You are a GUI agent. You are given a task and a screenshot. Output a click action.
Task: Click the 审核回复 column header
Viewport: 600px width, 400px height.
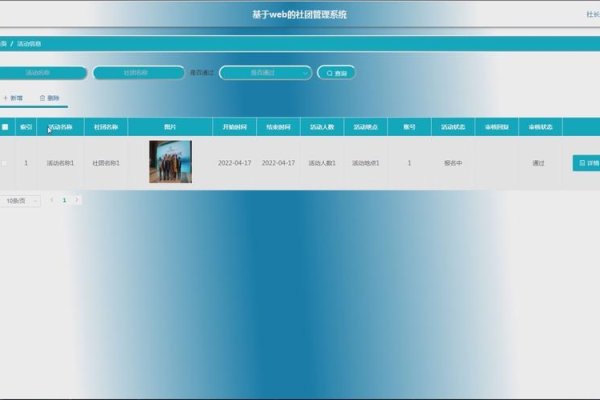click(x=497, y=127)
